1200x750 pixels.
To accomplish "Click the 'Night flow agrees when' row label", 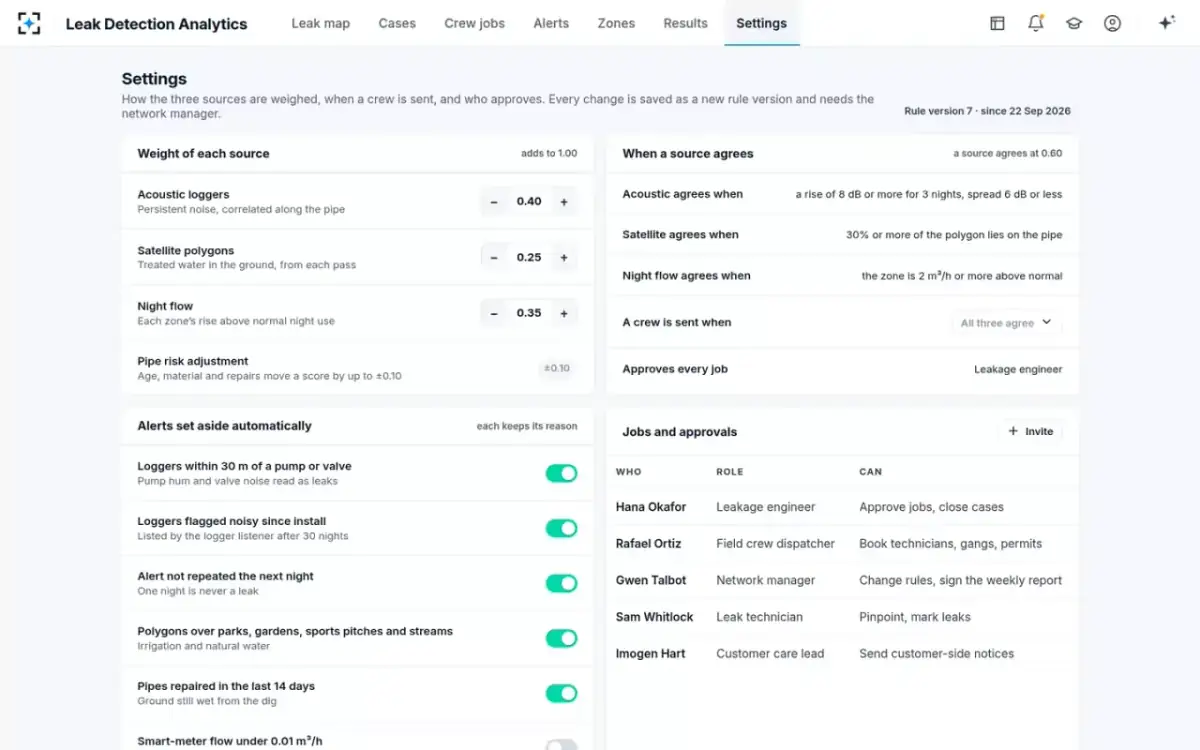I will pyautogui.click(x=686, y=276).
